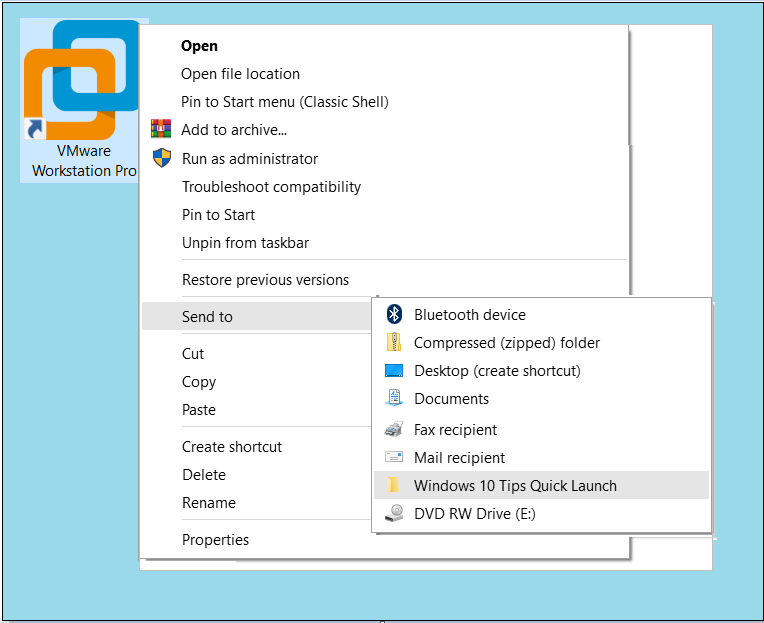Click the VMware Workstation Pro icon label
The image size is (764, 623).
point(84,161)
